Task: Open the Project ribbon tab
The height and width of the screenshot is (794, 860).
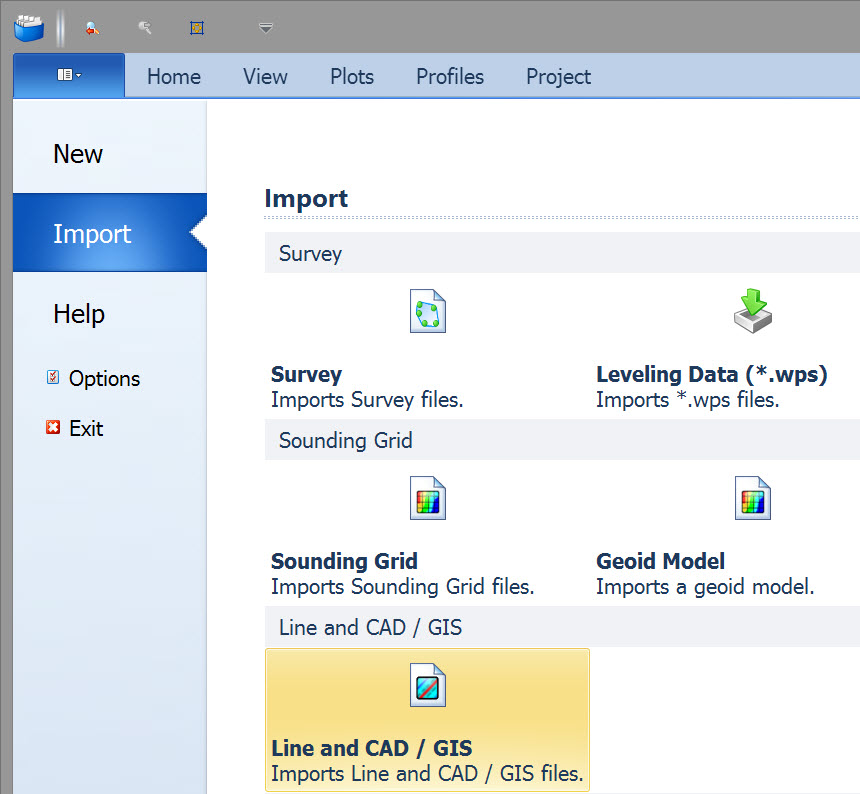Action: click(558, 77)
